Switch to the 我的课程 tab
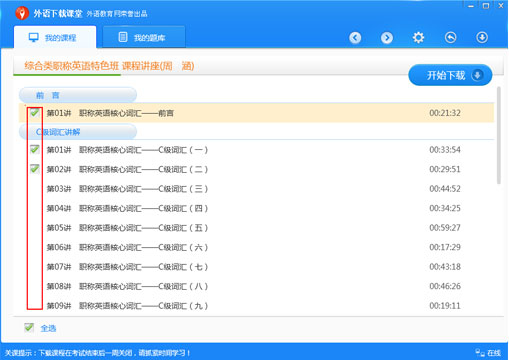509x360 pixels. 55,37
